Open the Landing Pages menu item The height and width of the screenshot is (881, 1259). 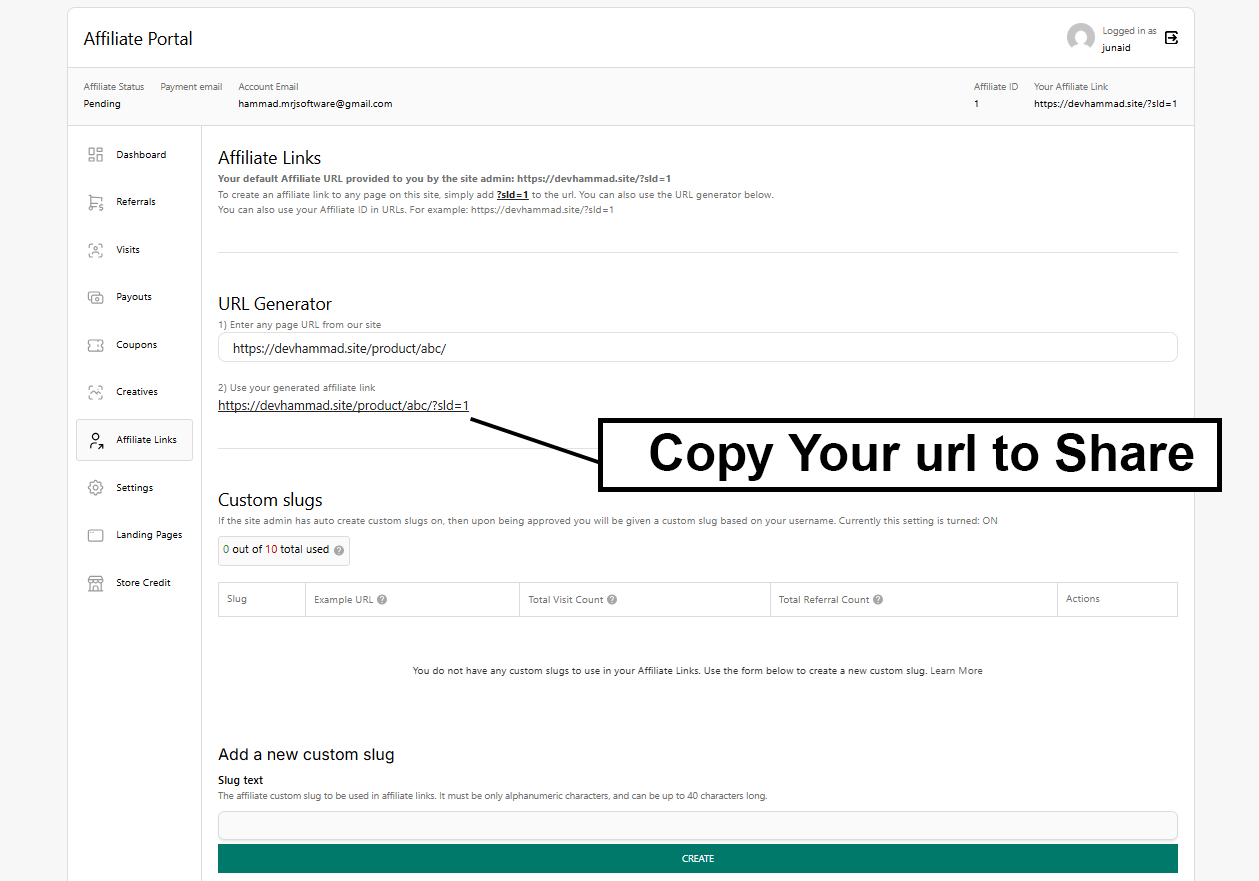[148, 535]
